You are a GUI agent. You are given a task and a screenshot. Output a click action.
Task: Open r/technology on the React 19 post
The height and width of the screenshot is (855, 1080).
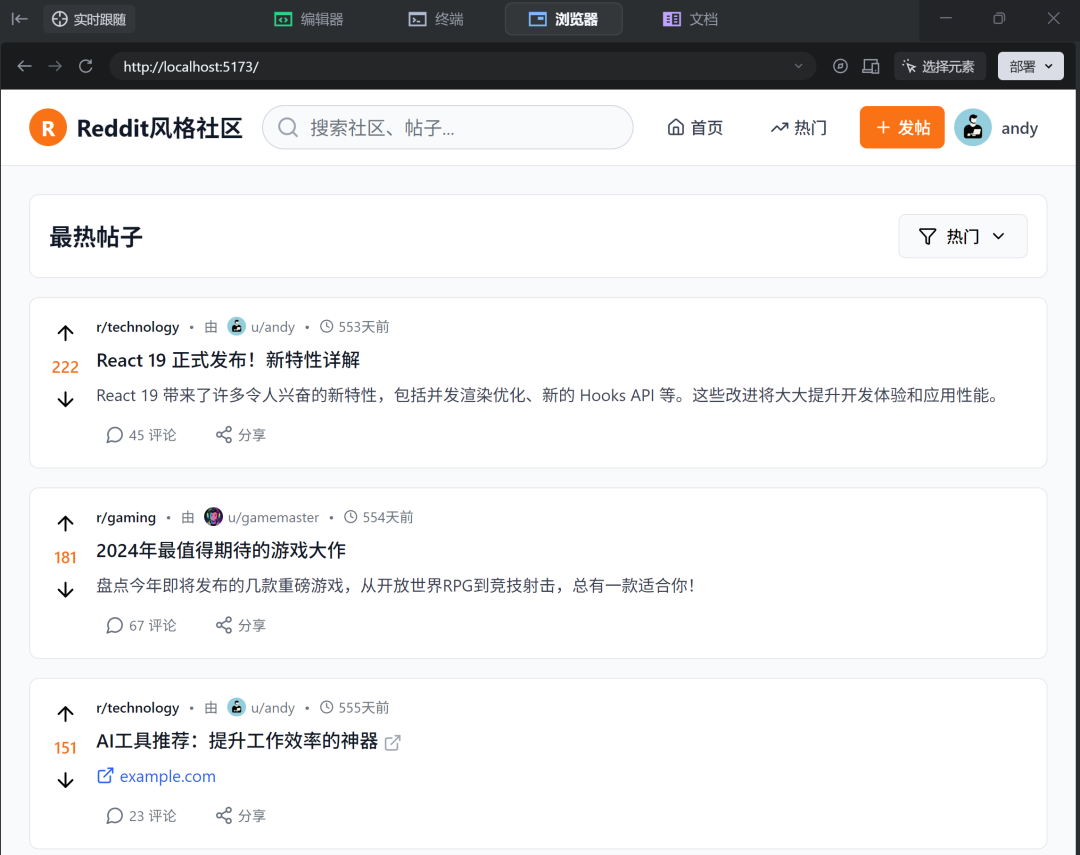point(137,327)
